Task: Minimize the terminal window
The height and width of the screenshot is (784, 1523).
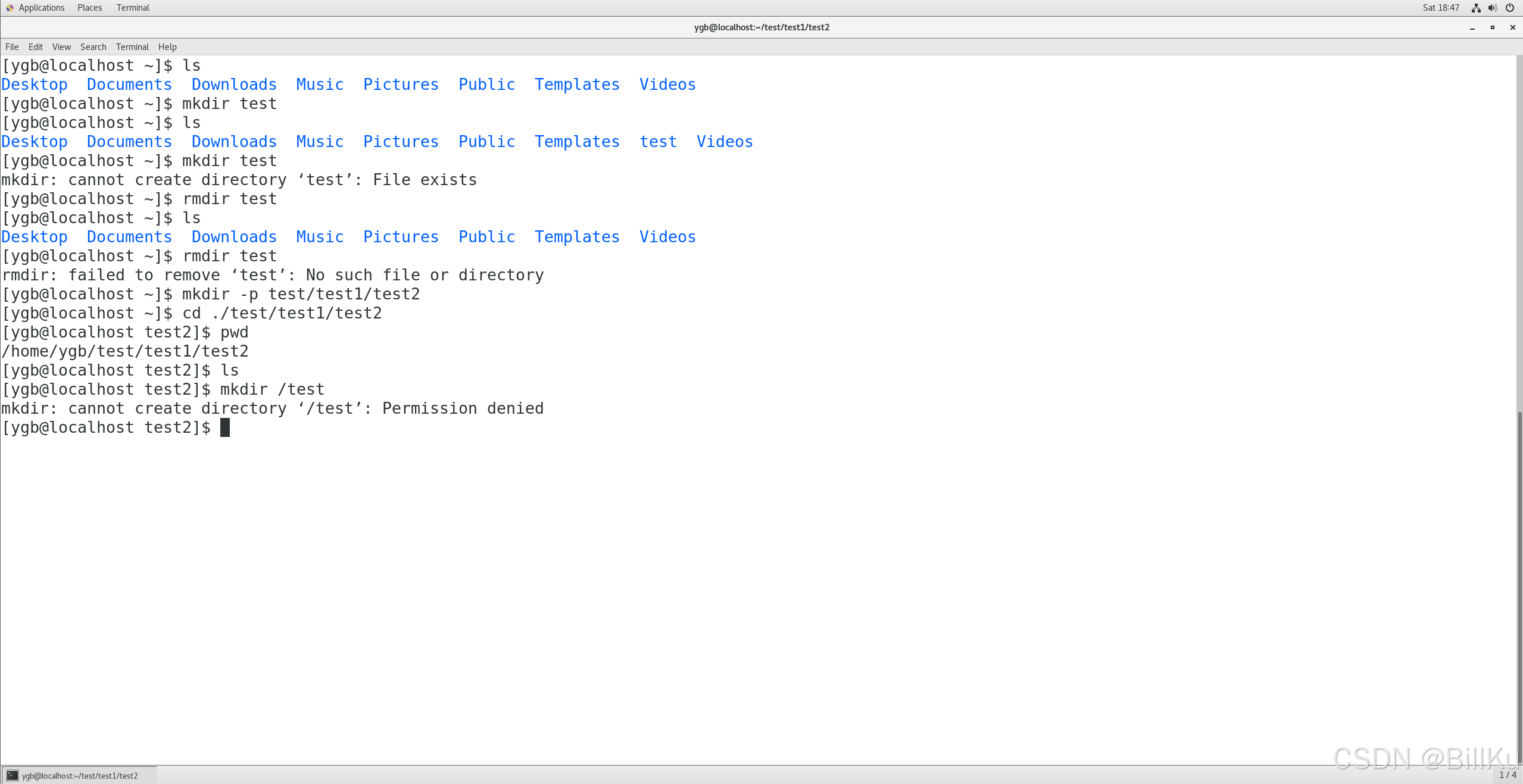Action: click(1472, 27)
